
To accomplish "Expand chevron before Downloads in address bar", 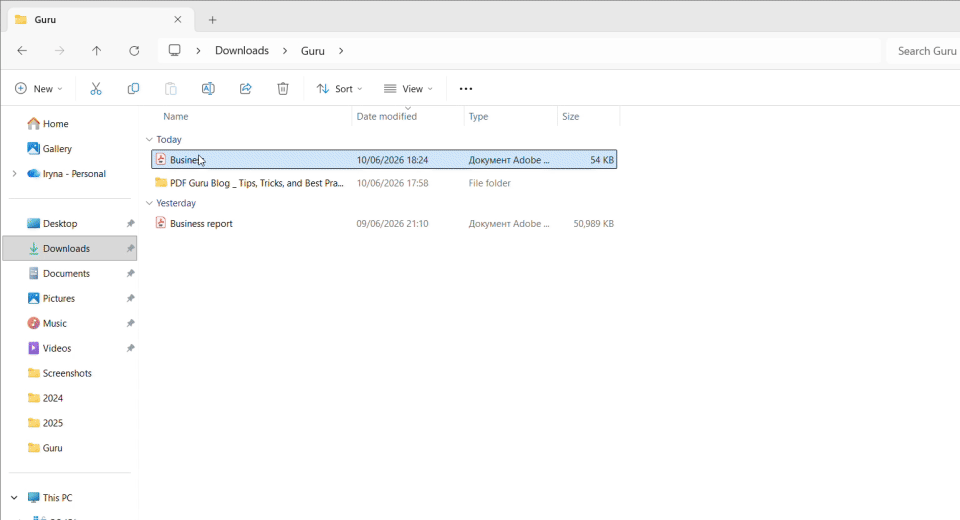I will [x=198, y=51].
